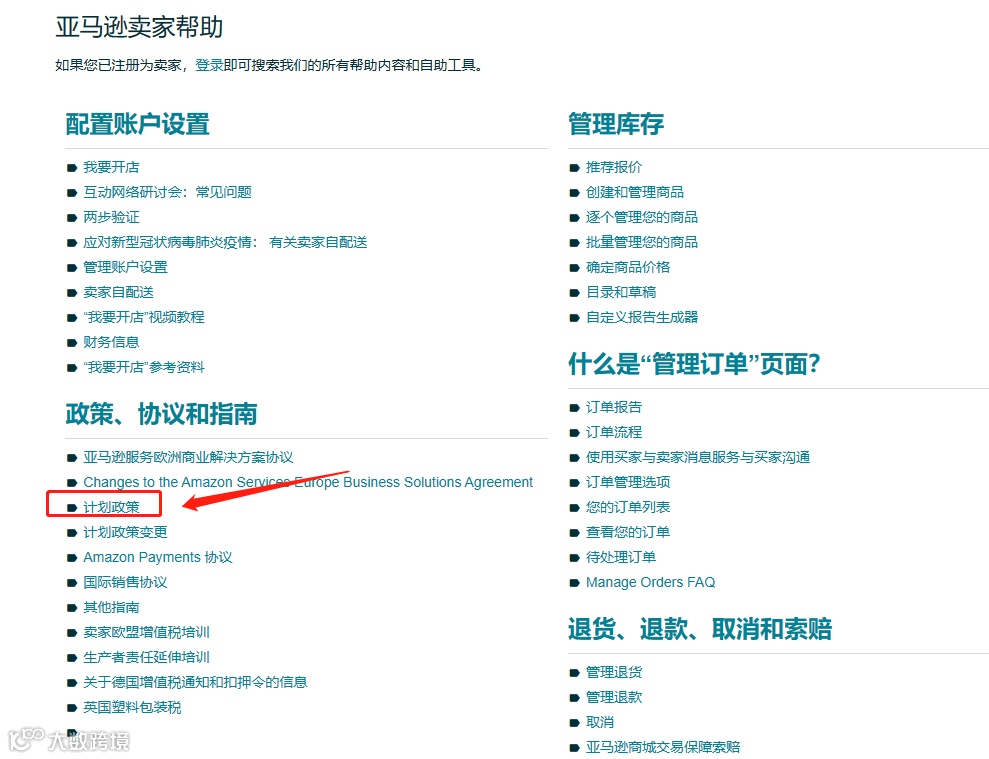Open the 待处理订单 link

[621, 557]
